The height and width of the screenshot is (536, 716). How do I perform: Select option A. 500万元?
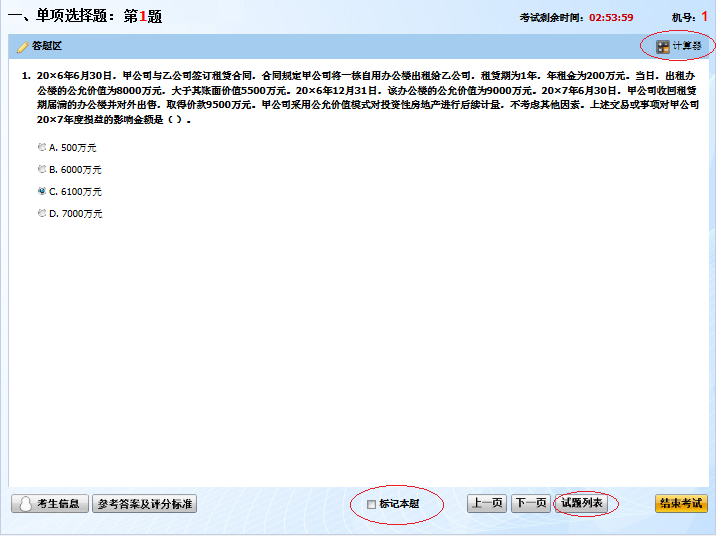(x=42, y=147)
